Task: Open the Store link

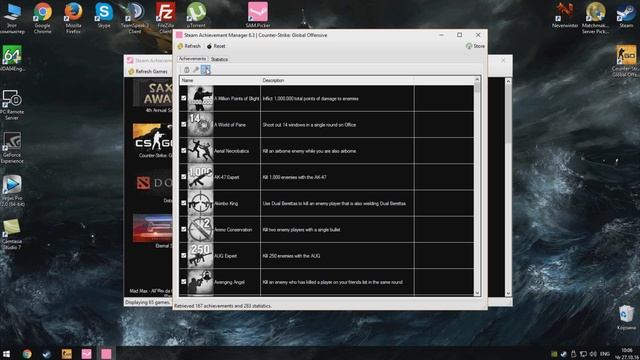Action: point(476,46)
